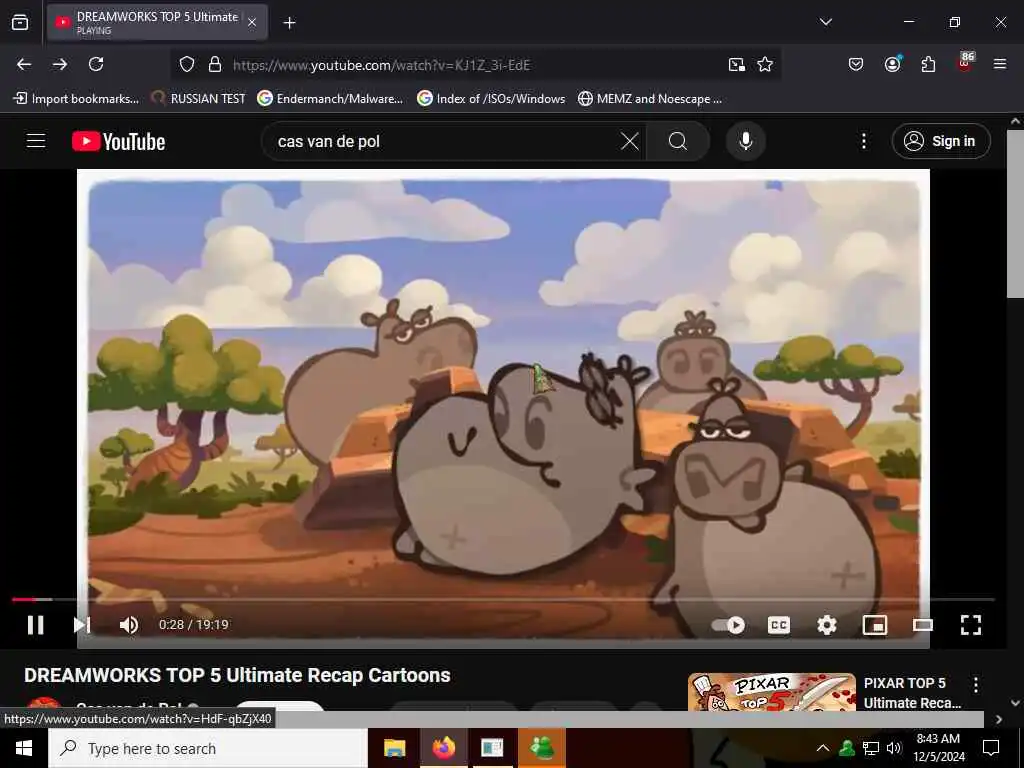
Task: Open Firefox View button
Action: [x=20, y=23]
